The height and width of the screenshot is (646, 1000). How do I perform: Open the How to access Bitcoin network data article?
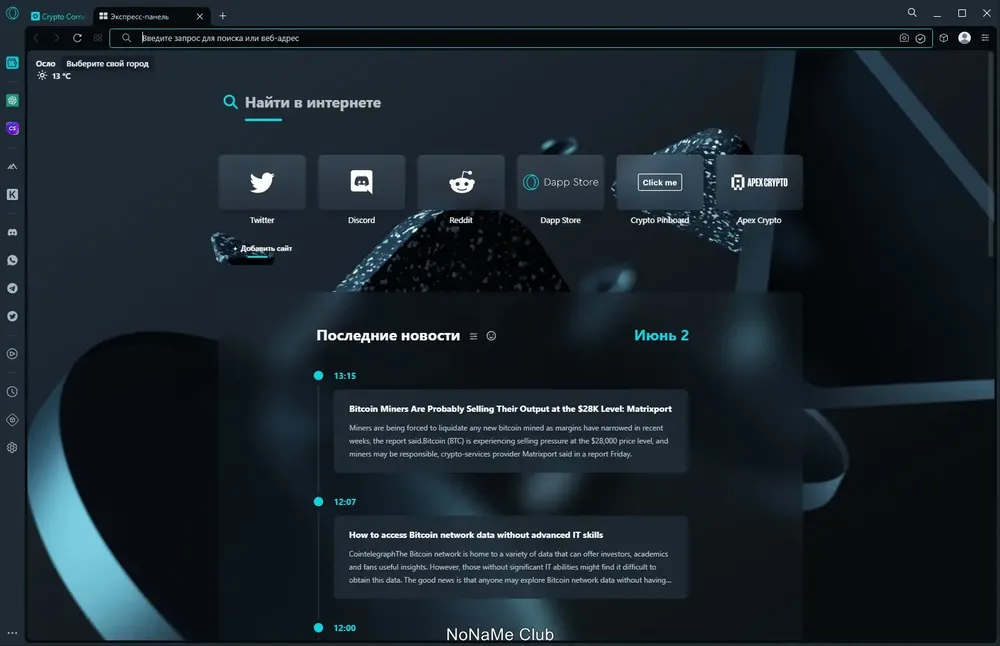click(511, 557)
